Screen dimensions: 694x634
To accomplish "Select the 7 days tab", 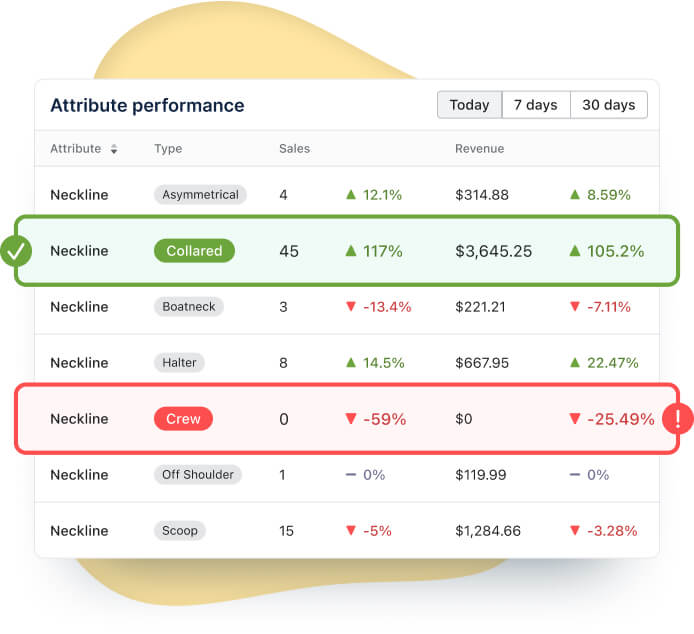I will (x=536, y=105).
